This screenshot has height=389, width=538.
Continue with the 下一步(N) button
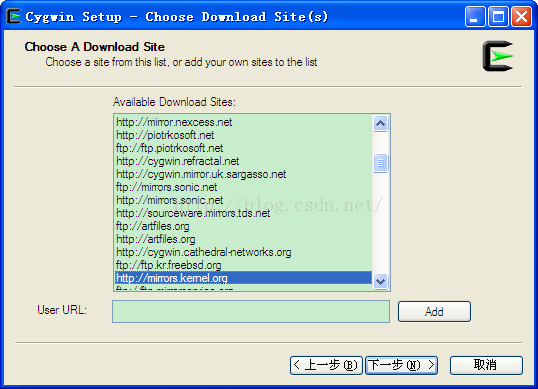401,365
